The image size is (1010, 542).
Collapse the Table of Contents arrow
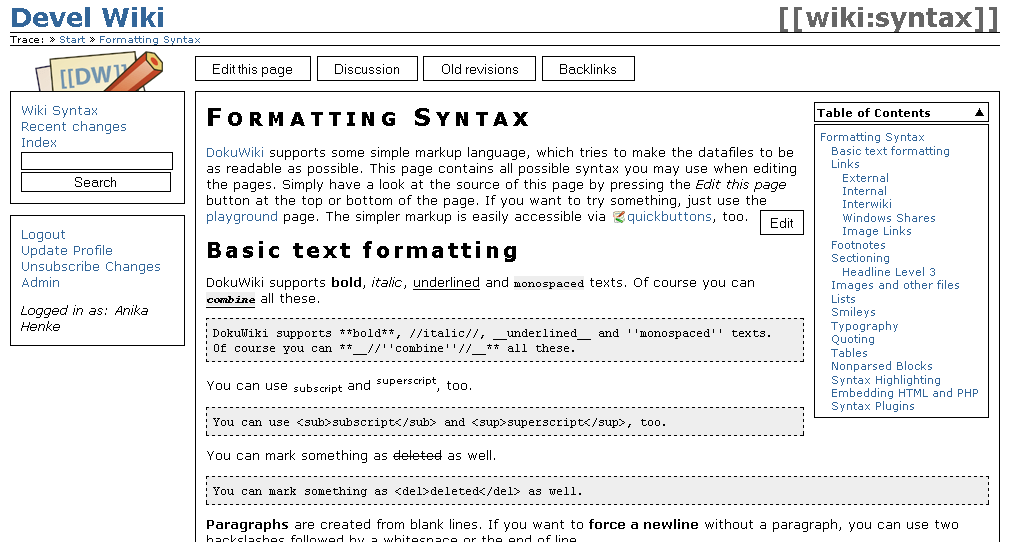(979, 113)
